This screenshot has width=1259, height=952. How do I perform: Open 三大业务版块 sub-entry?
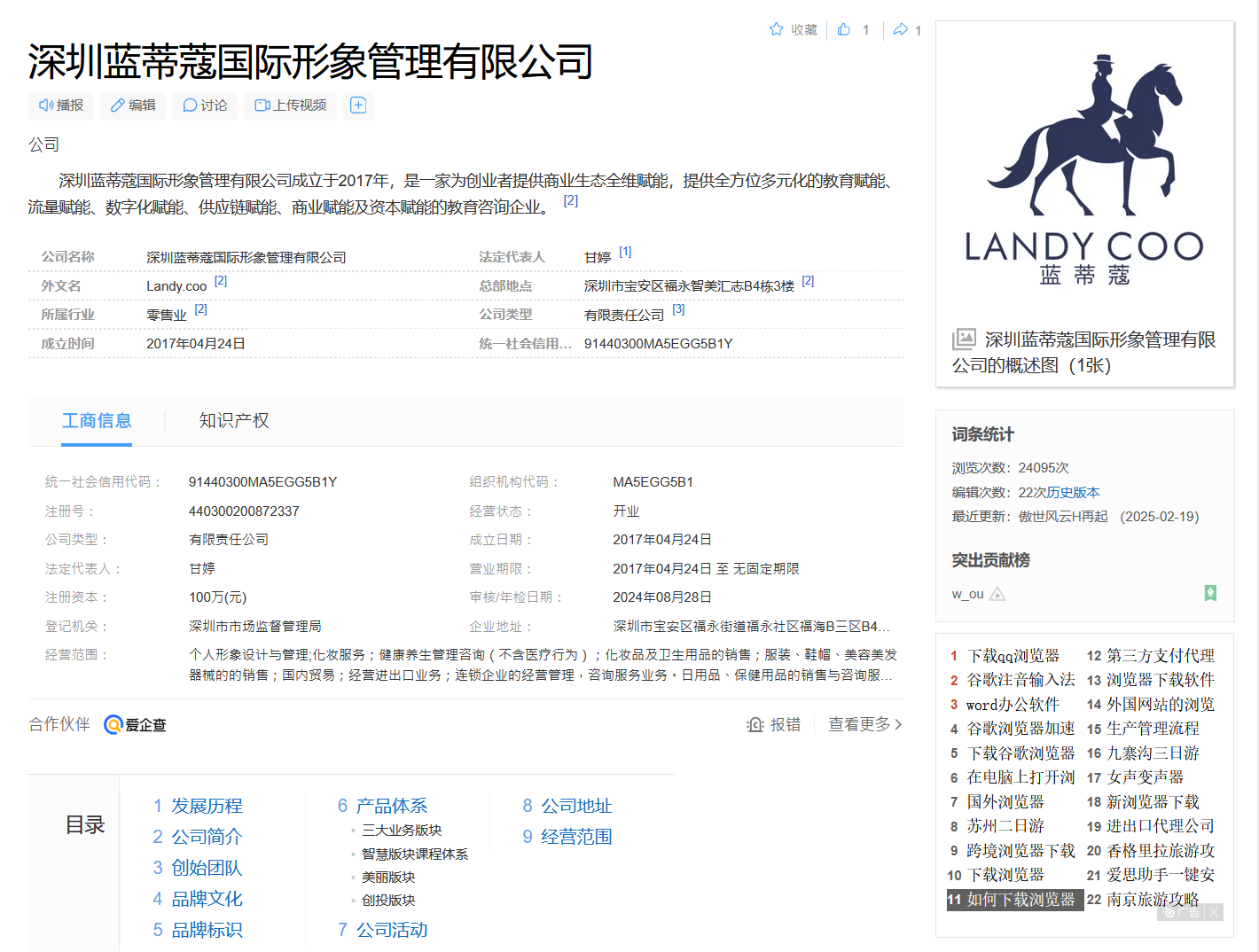tap(402, 831)
